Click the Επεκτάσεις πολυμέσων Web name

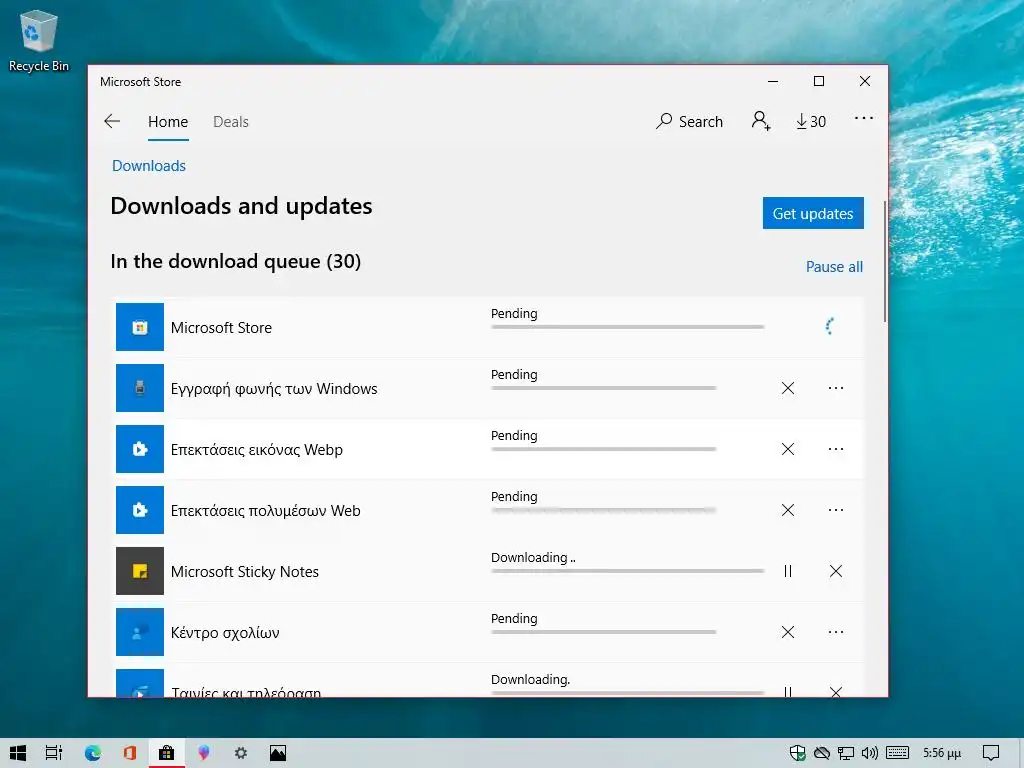(266, 511)
